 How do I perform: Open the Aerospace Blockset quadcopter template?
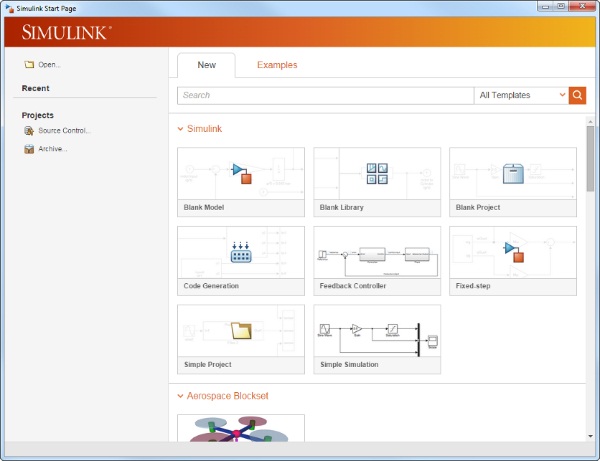241,428
